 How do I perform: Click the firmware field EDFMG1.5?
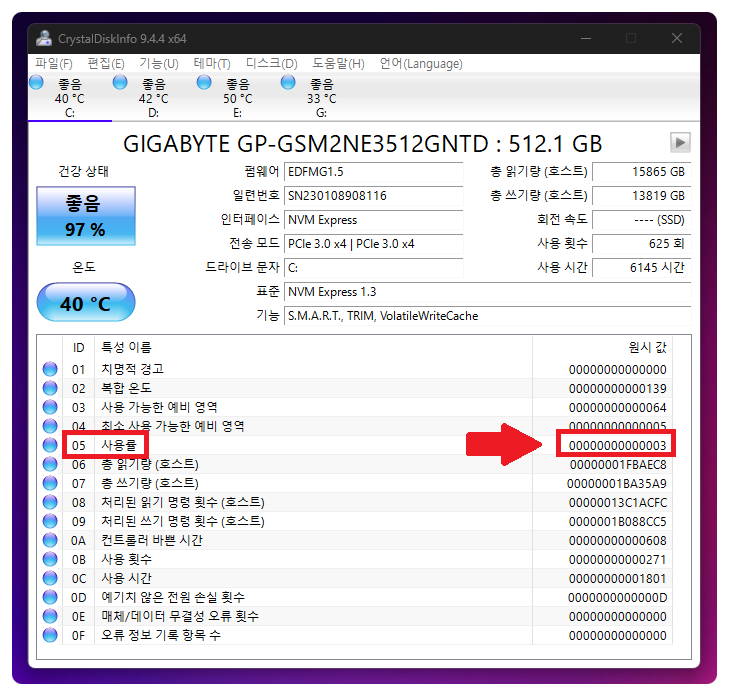373,172
